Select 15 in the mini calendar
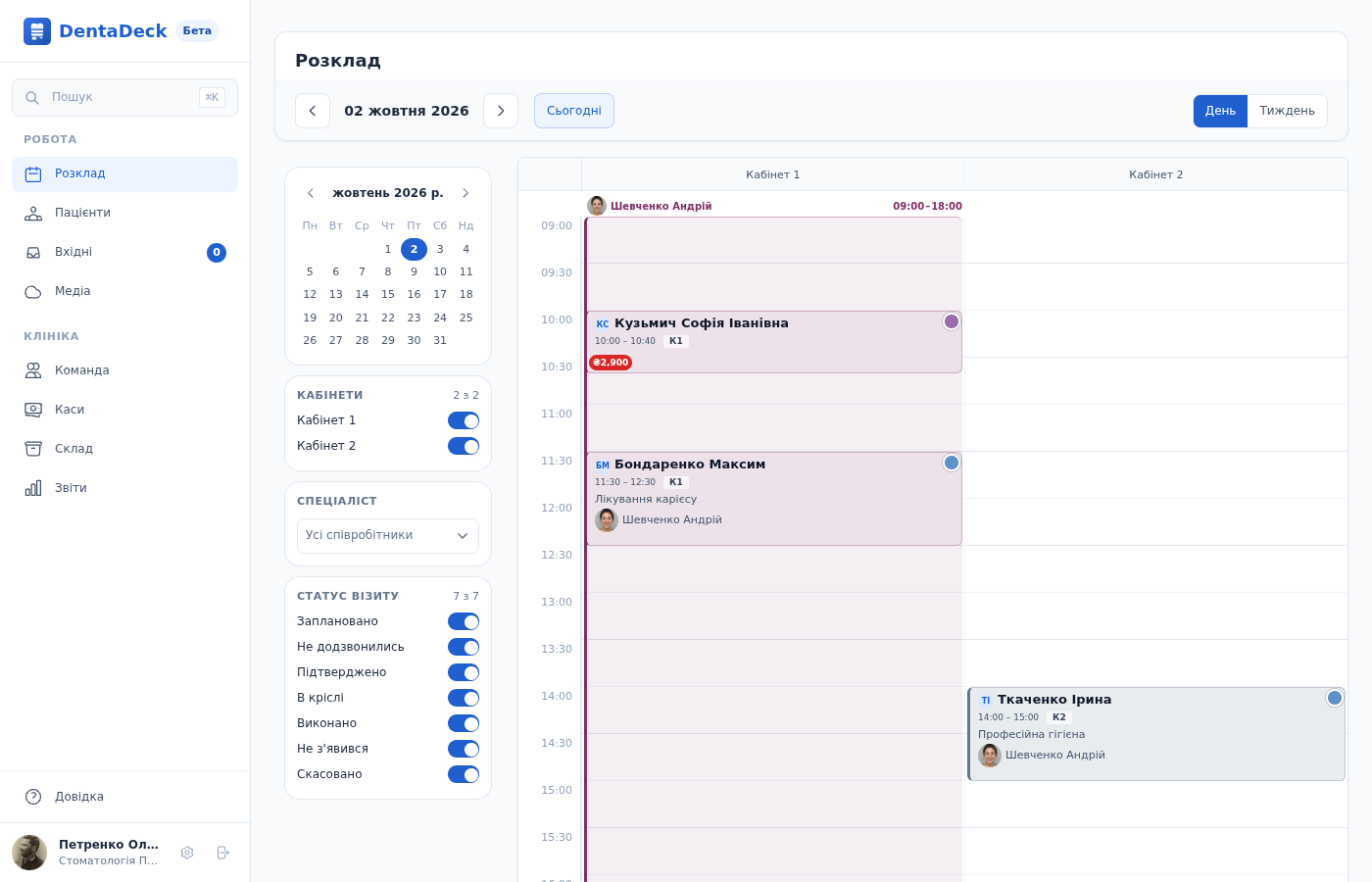 tap(388, 294)
